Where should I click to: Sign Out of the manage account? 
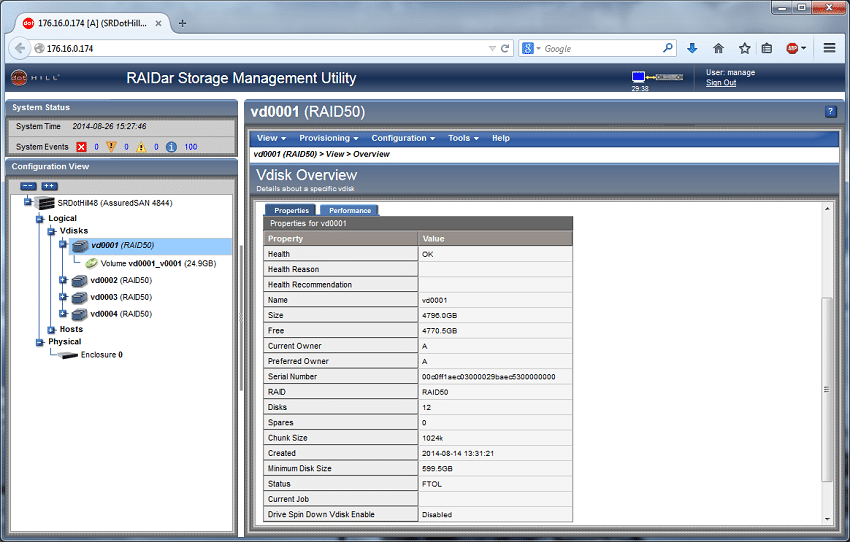721,83
